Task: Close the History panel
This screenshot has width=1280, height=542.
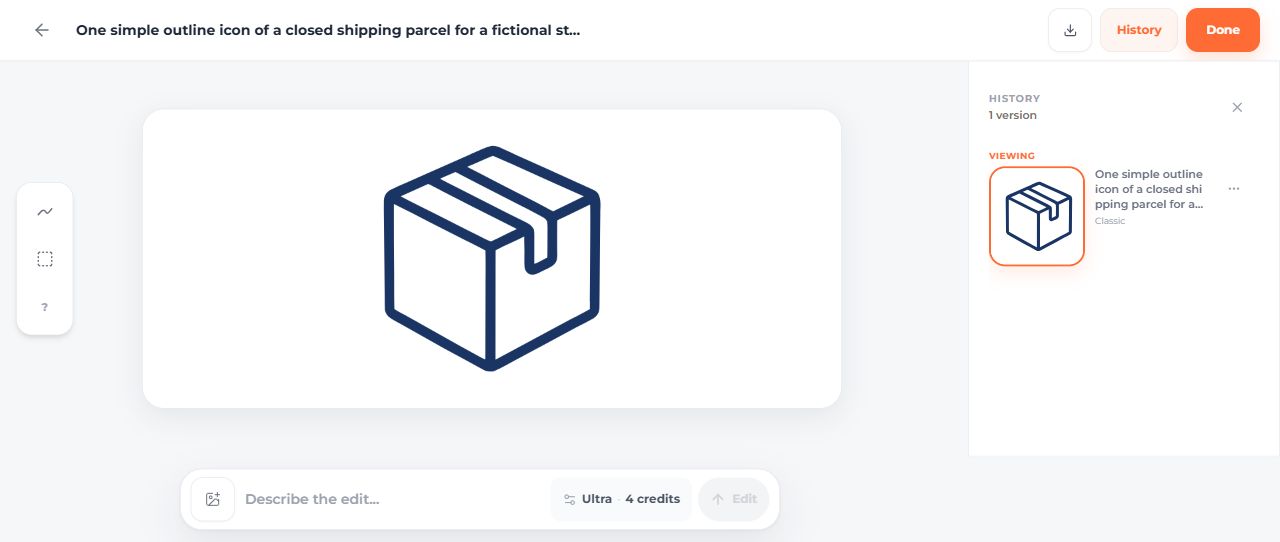Action: point(1237,107)
